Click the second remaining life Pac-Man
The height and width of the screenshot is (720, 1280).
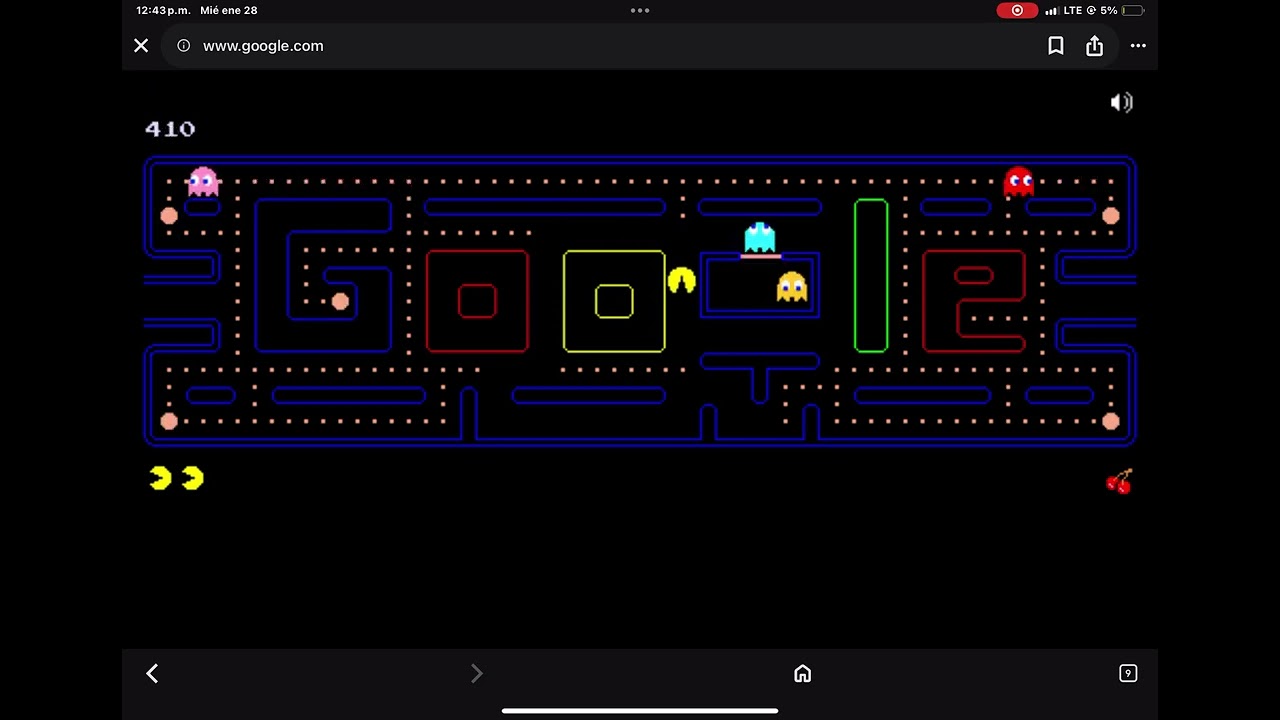pos(193,479)
